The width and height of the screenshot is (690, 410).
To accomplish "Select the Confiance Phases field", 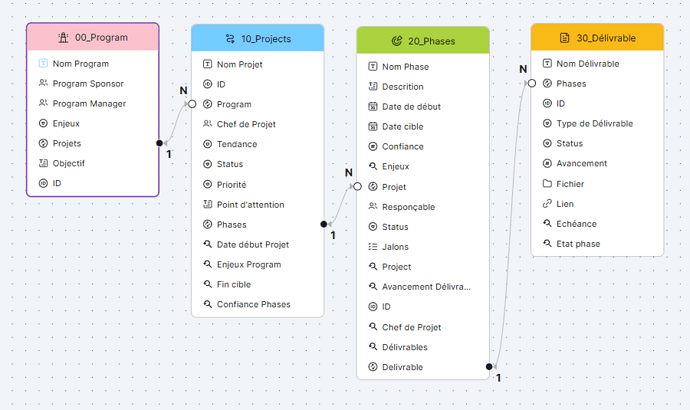I will click(253, 304).
